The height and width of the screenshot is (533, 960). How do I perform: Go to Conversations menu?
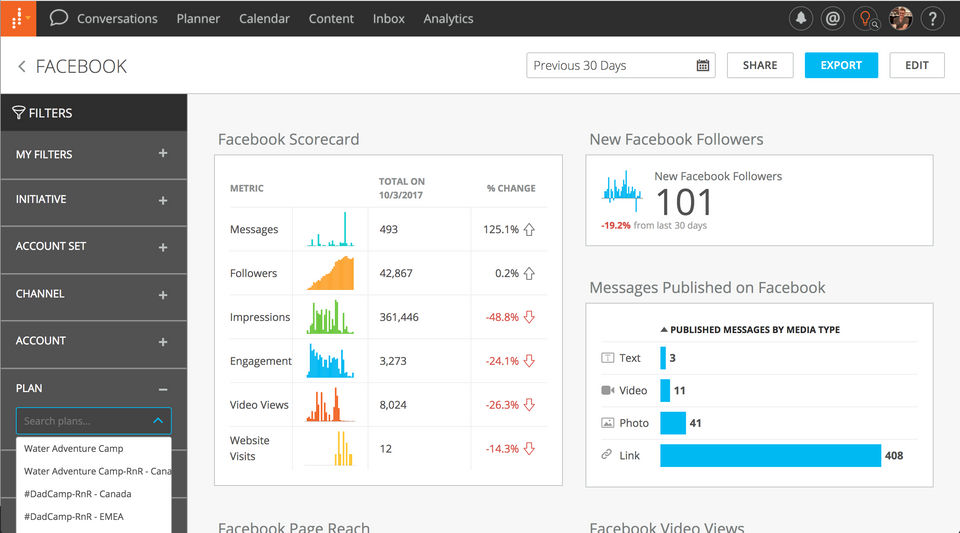coord(117,18)
